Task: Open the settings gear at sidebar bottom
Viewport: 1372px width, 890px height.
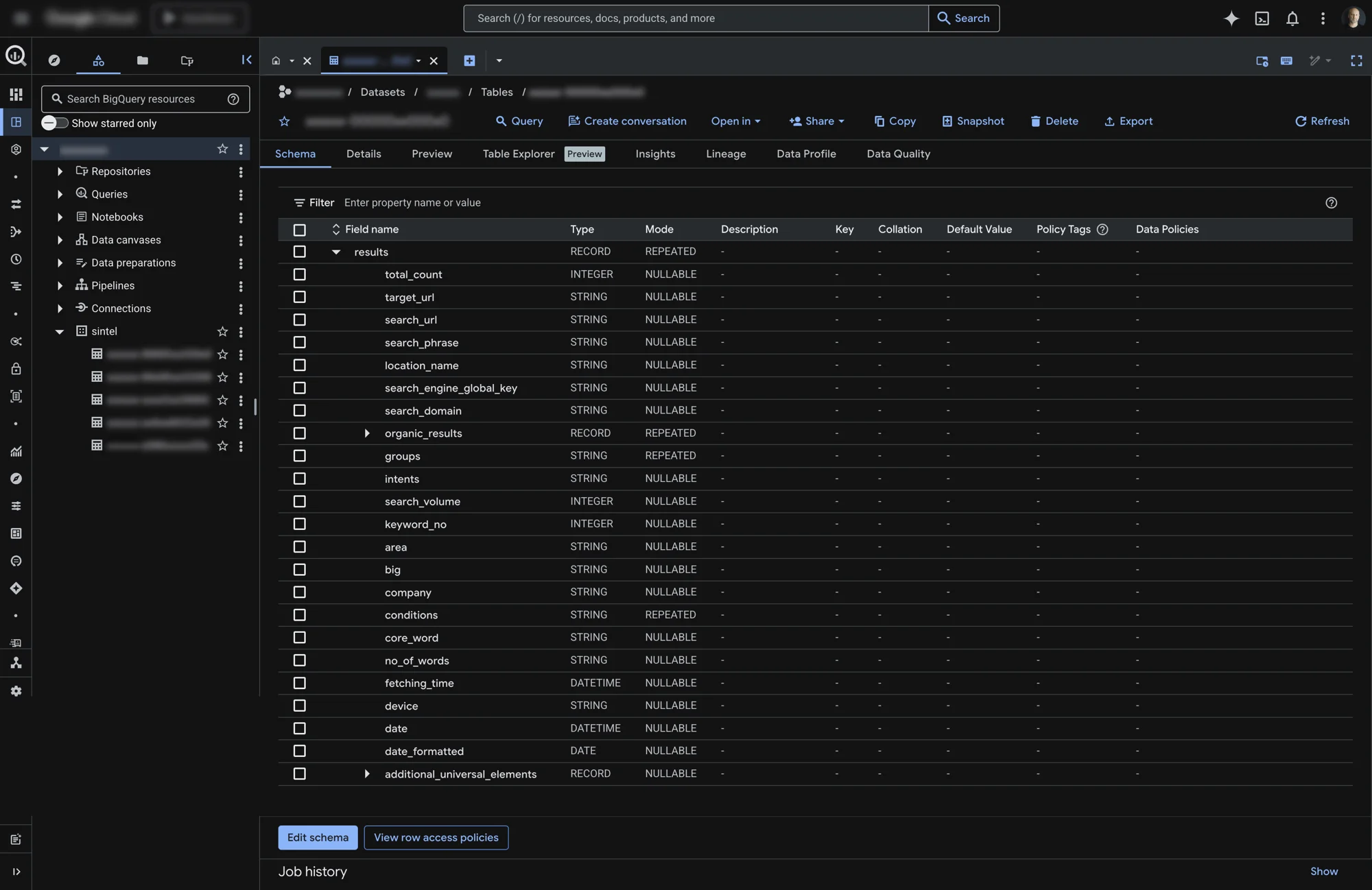Action: (16, 691)
